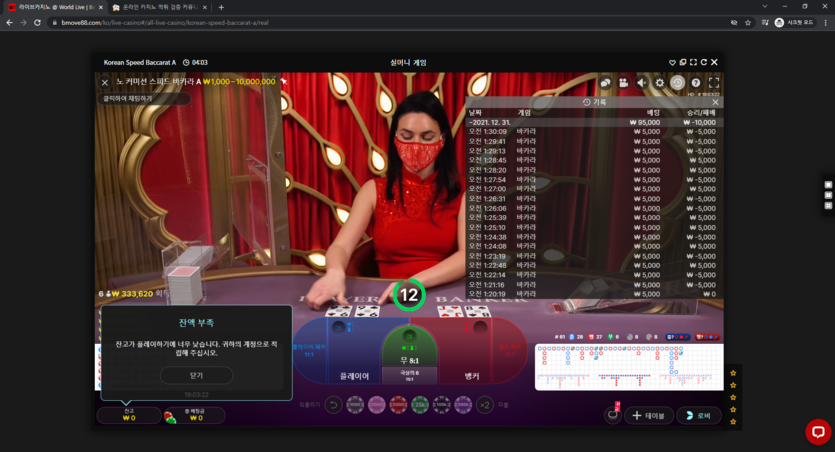Click the favorite star beside bet limits
The image size is (835, 452).
284,81
